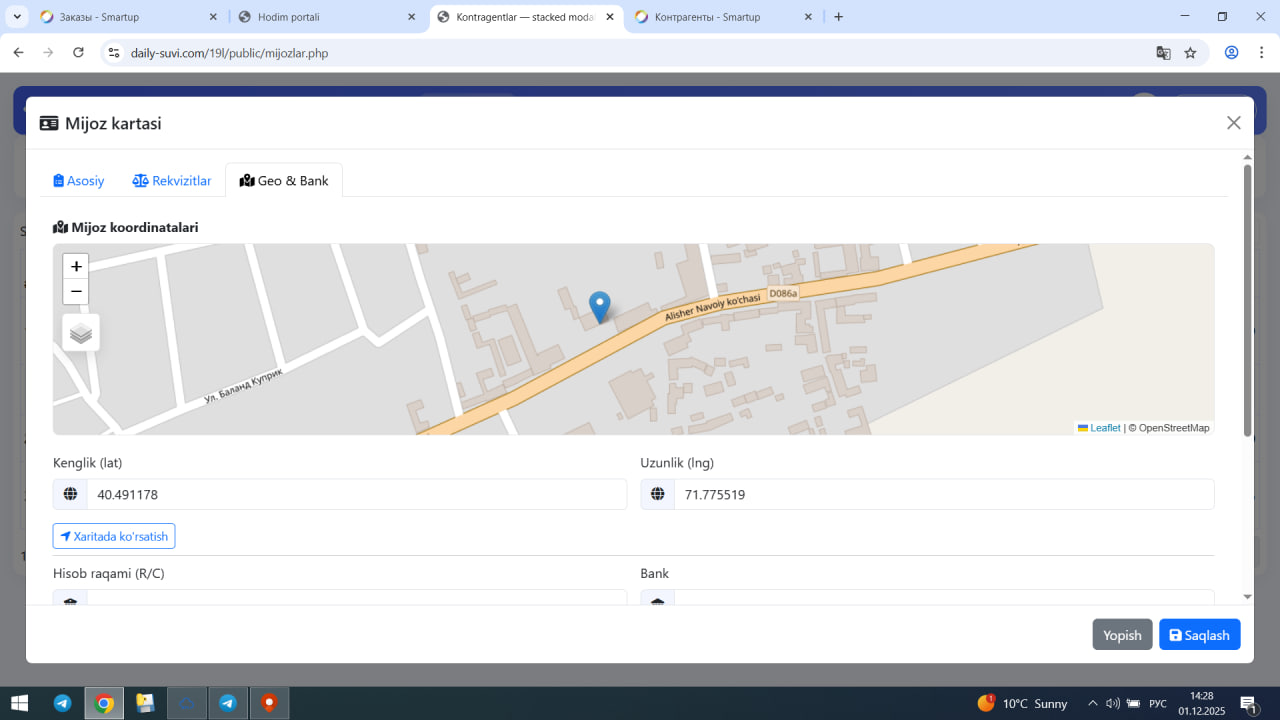1280x720 pixels.
Task: Click the Mijoz koordinatalari heading
Action: [x=126, y=227]
